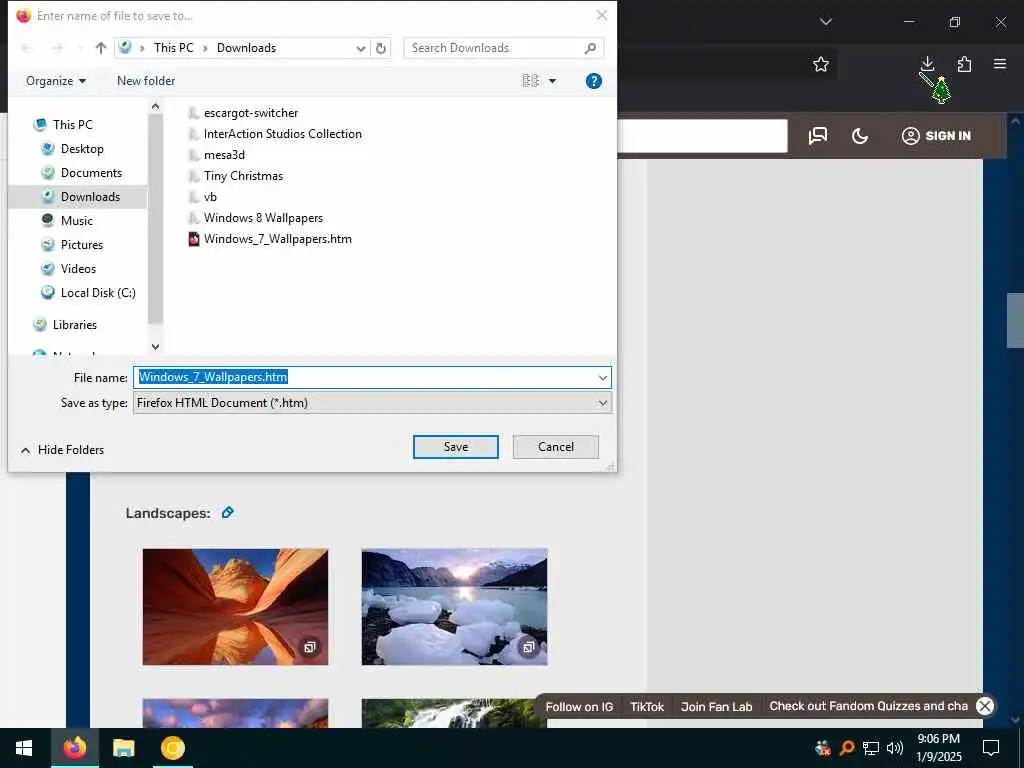The image size is (1024, 768).
Task: Open the Save as type dropdown
Action: click(372, 403)
